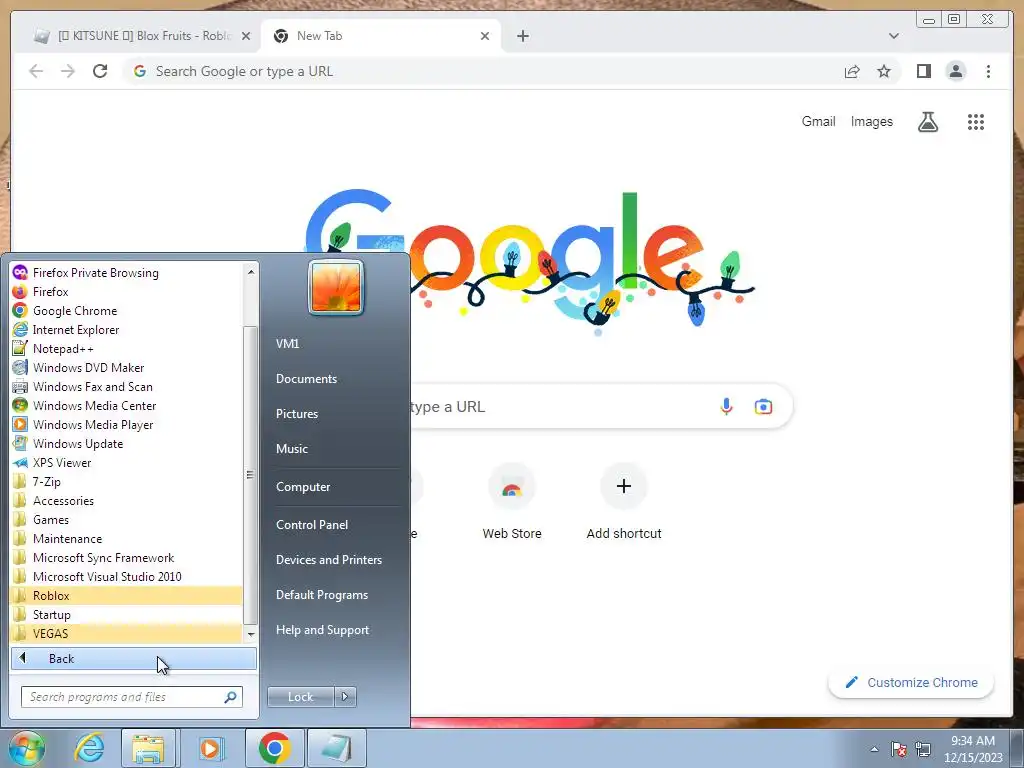Open Chrome side panel icon
Viewport: 1024px width, 768px height.
(923, 71)
